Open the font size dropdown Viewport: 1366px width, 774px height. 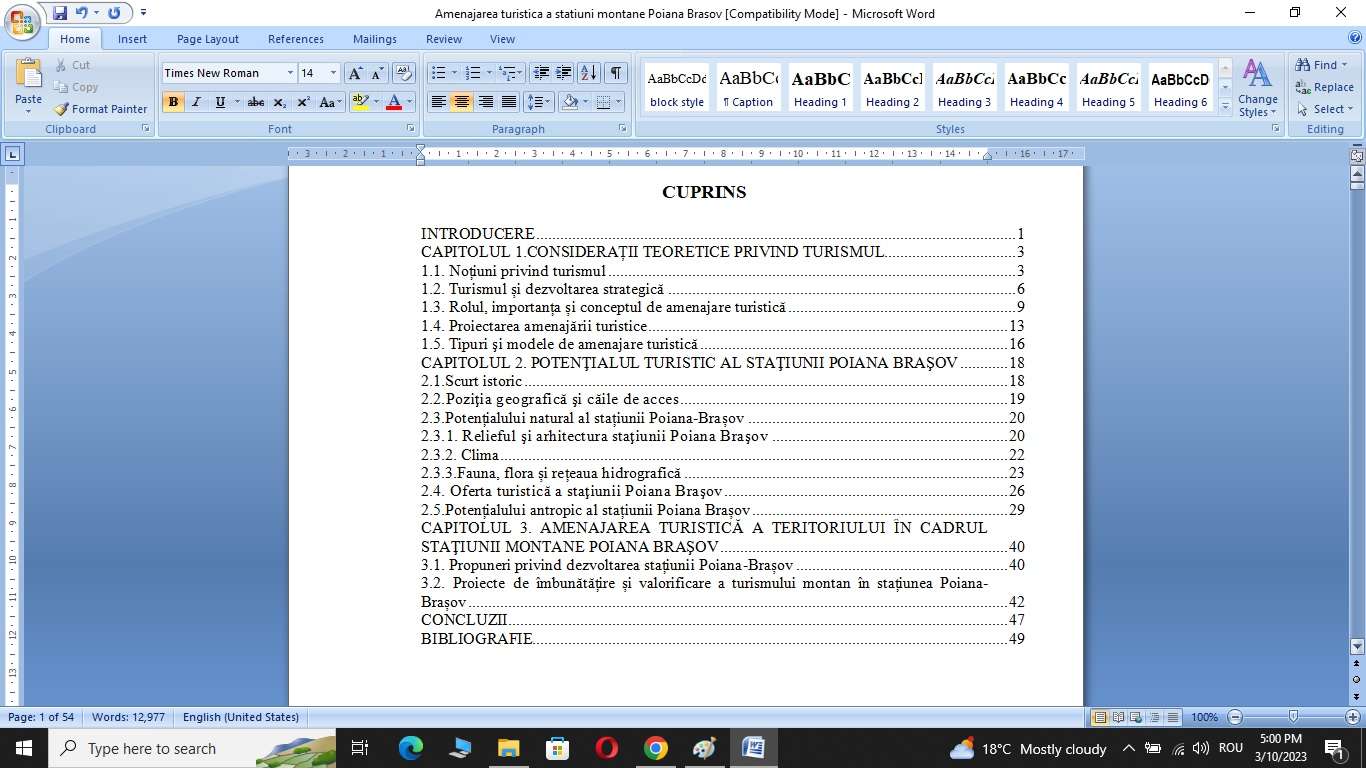click(333, 73)
